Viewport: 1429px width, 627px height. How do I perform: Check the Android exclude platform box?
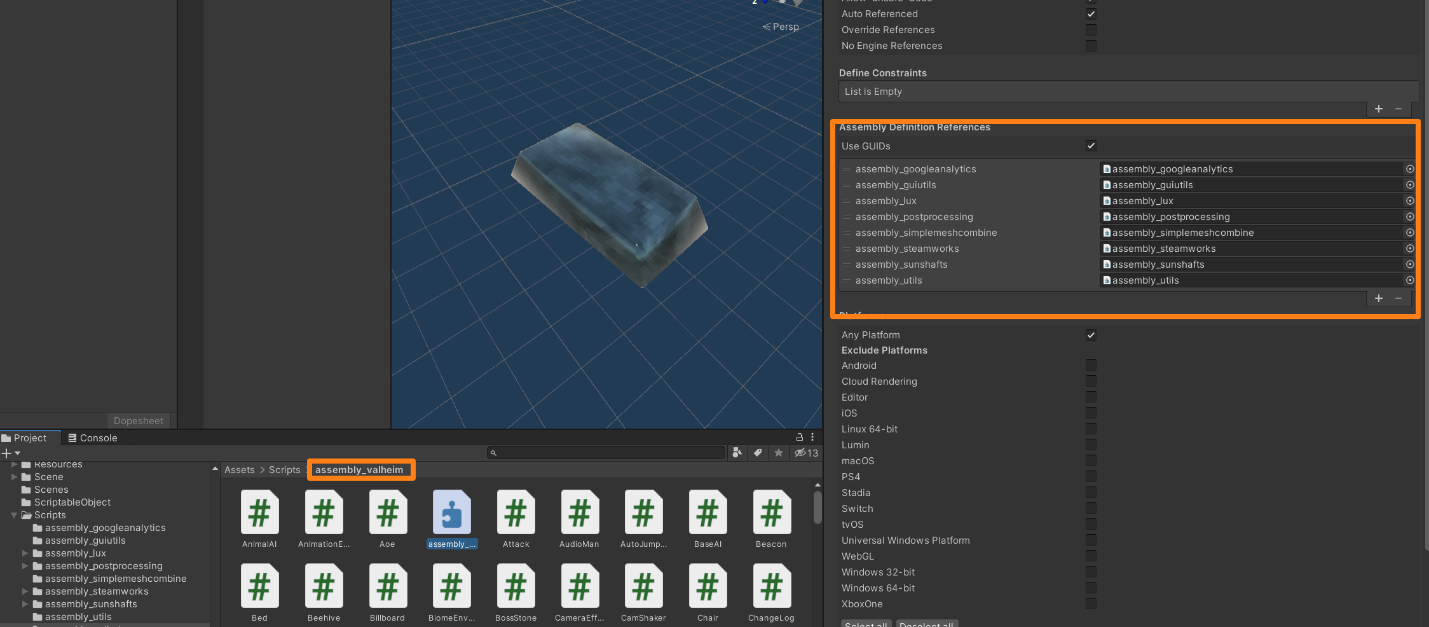click(x=1091, y=366)
